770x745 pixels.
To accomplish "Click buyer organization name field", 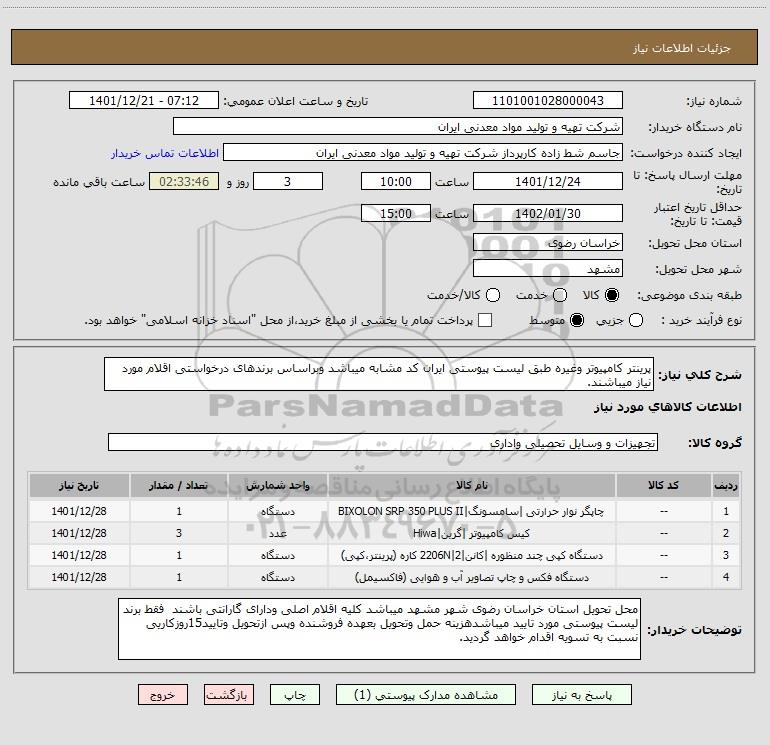I will (398, 126).
